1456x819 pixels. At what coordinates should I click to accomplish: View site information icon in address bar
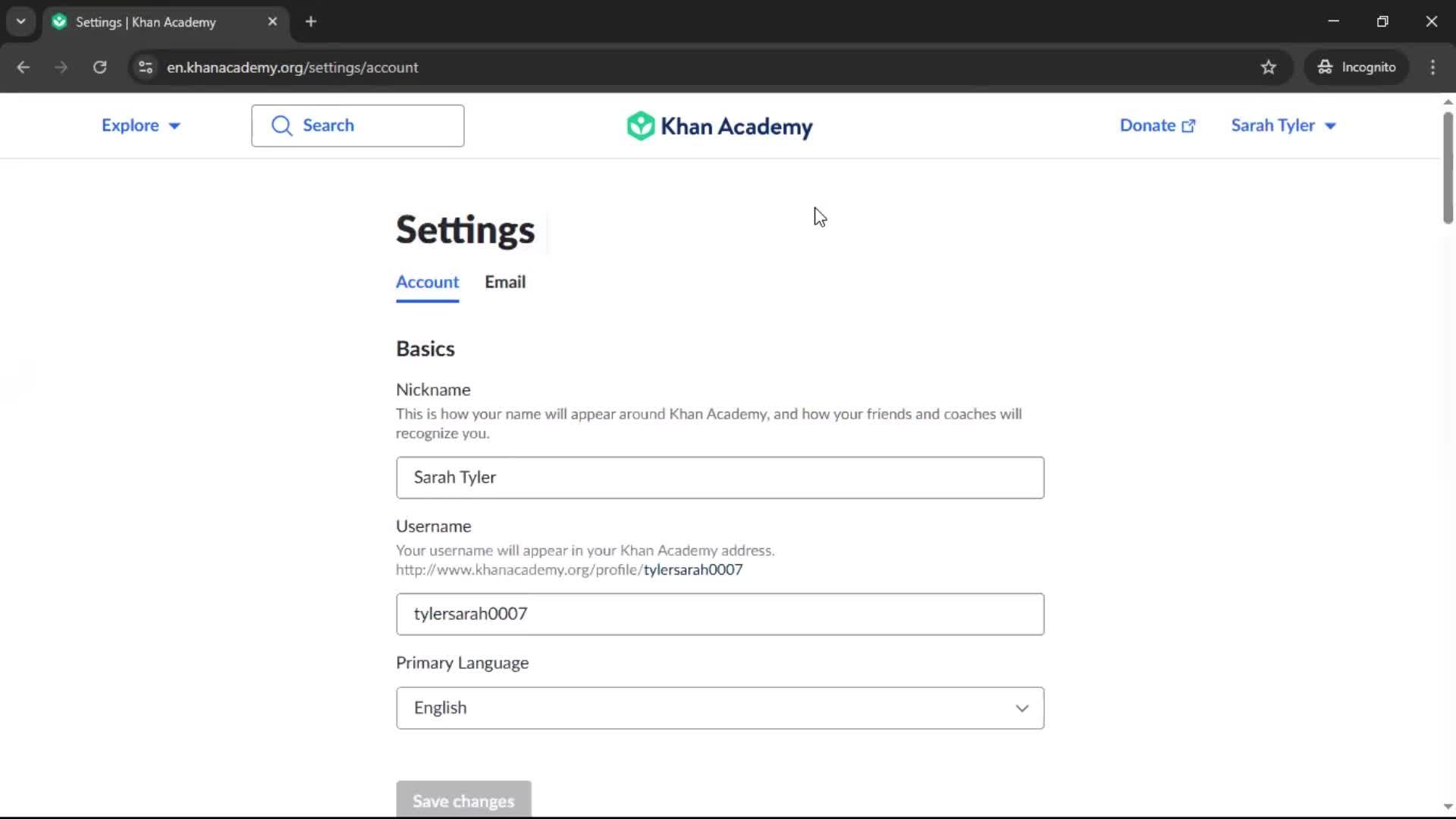[x=146, y=67]
